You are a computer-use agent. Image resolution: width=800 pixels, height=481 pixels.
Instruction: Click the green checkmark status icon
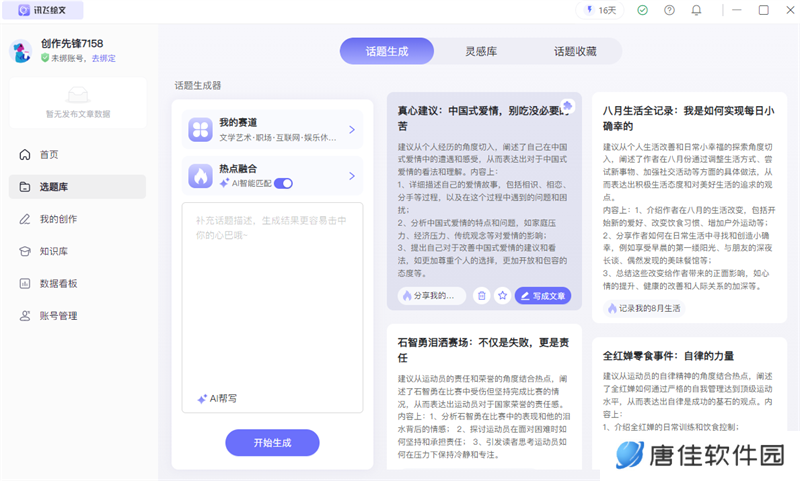(x=642, y=10)
